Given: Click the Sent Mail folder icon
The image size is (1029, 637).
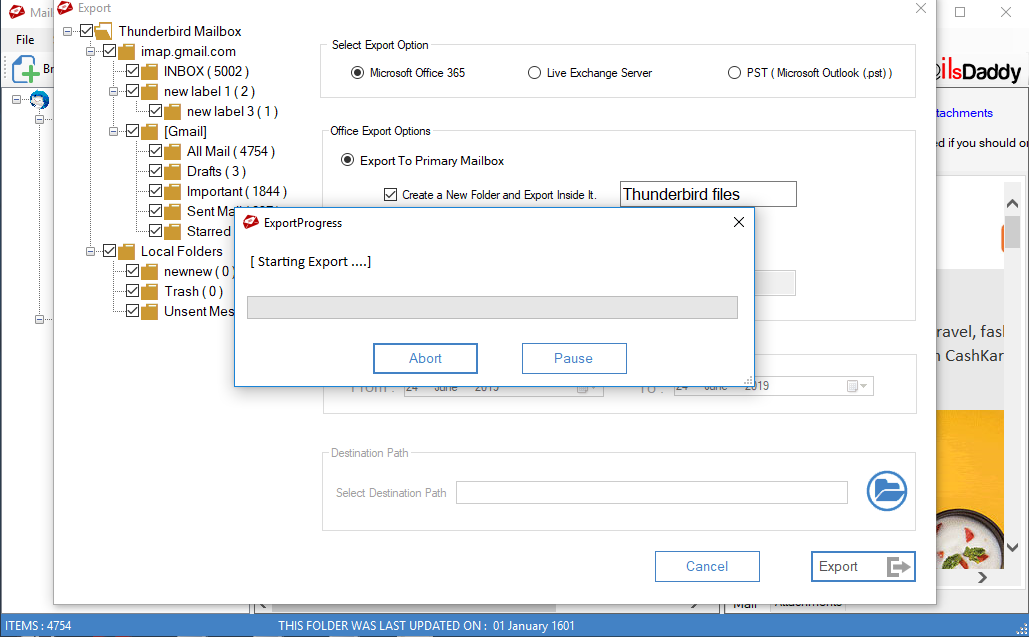Looking at the screenshot, I should click(172, 212).
